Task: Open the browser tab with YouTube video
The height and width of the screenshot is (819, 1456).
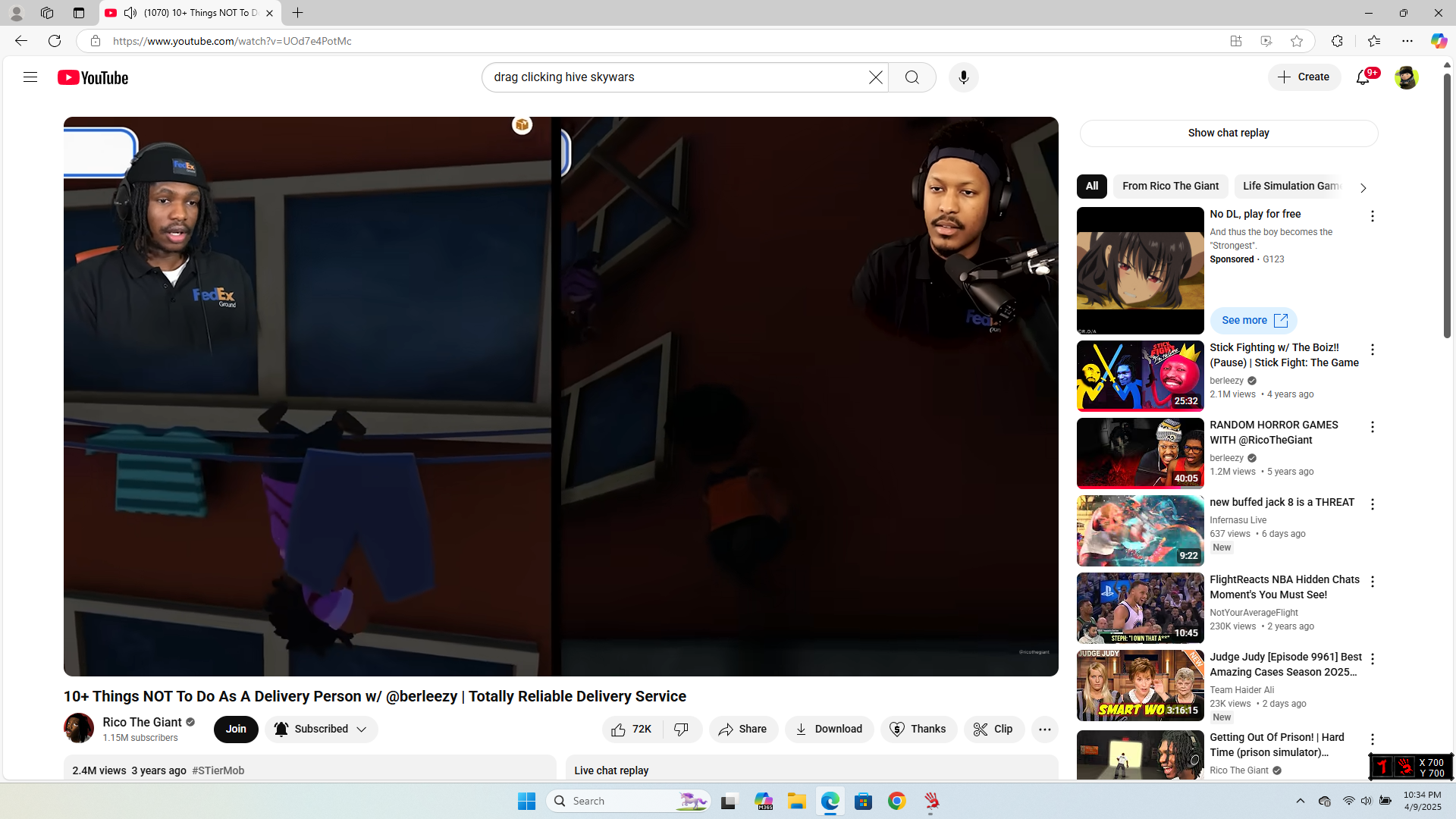Action: pyautogui.click(x=190, y=13)
